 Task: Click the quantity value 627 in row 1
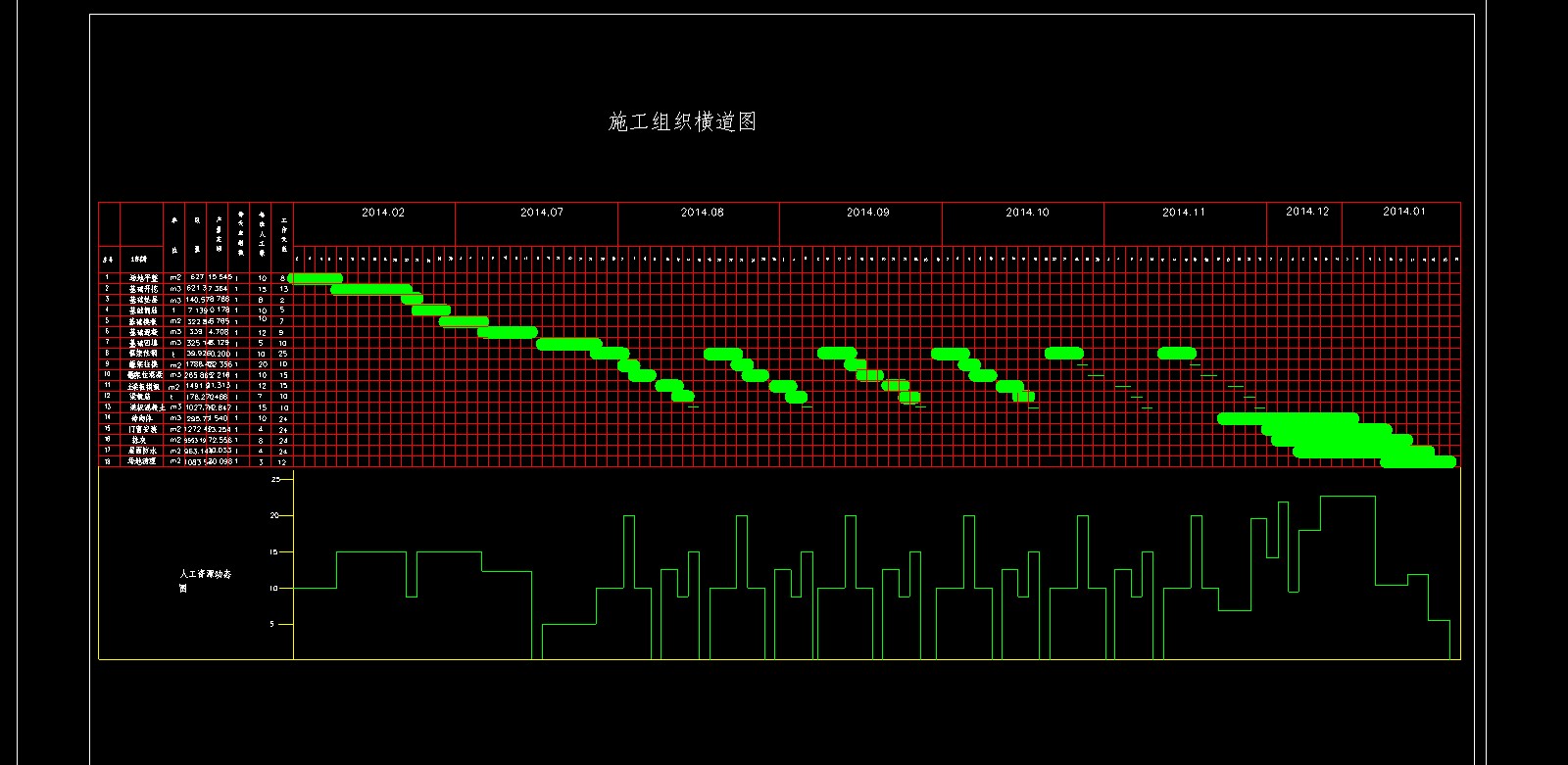[x=196, y=278]
